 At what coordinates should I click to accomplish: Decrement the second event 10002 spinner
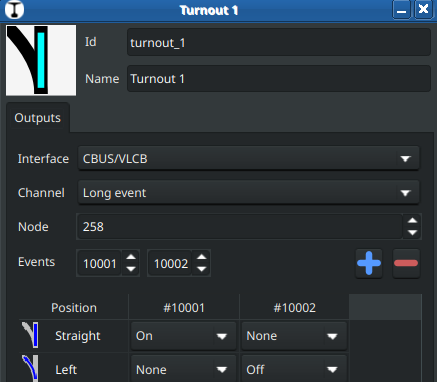[202, 269]
